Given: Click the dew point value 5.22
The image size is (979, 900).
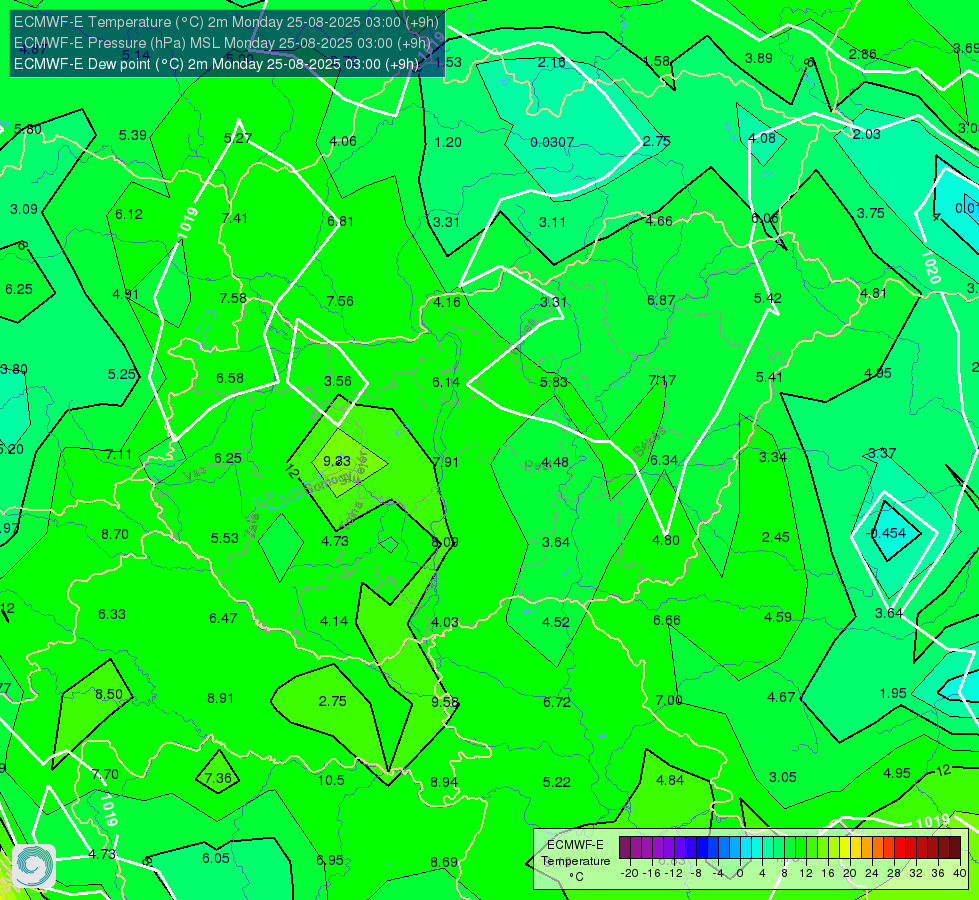Looking at the screenshot, I should pyautogui.click(x=556, y=781).
